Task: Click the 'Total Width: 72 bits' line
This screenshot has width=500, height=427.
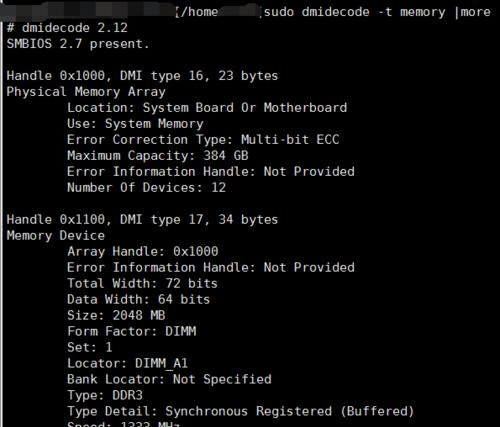Action: (x=142, y=283)
